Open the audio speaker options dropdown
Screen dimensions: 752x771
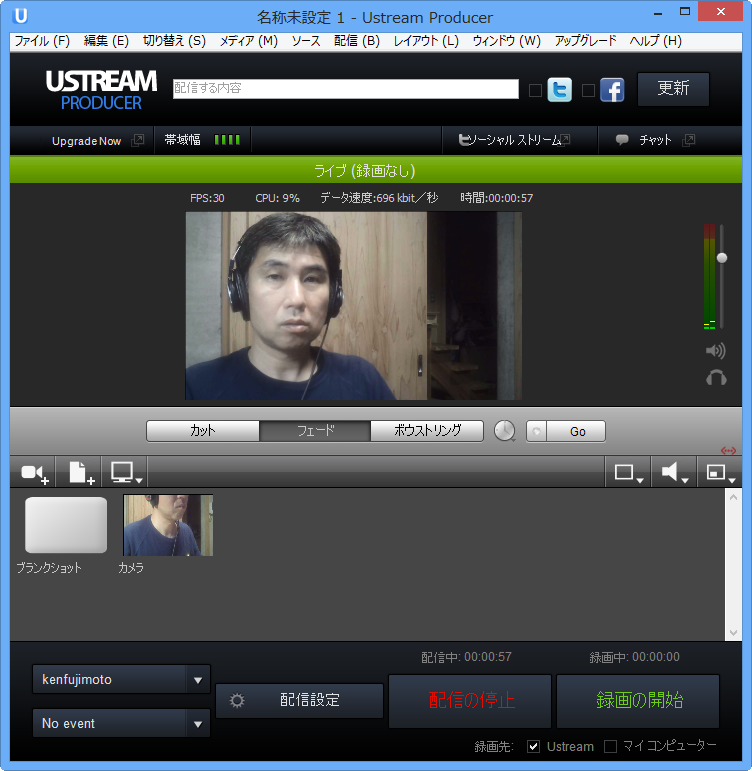point(674,474)
